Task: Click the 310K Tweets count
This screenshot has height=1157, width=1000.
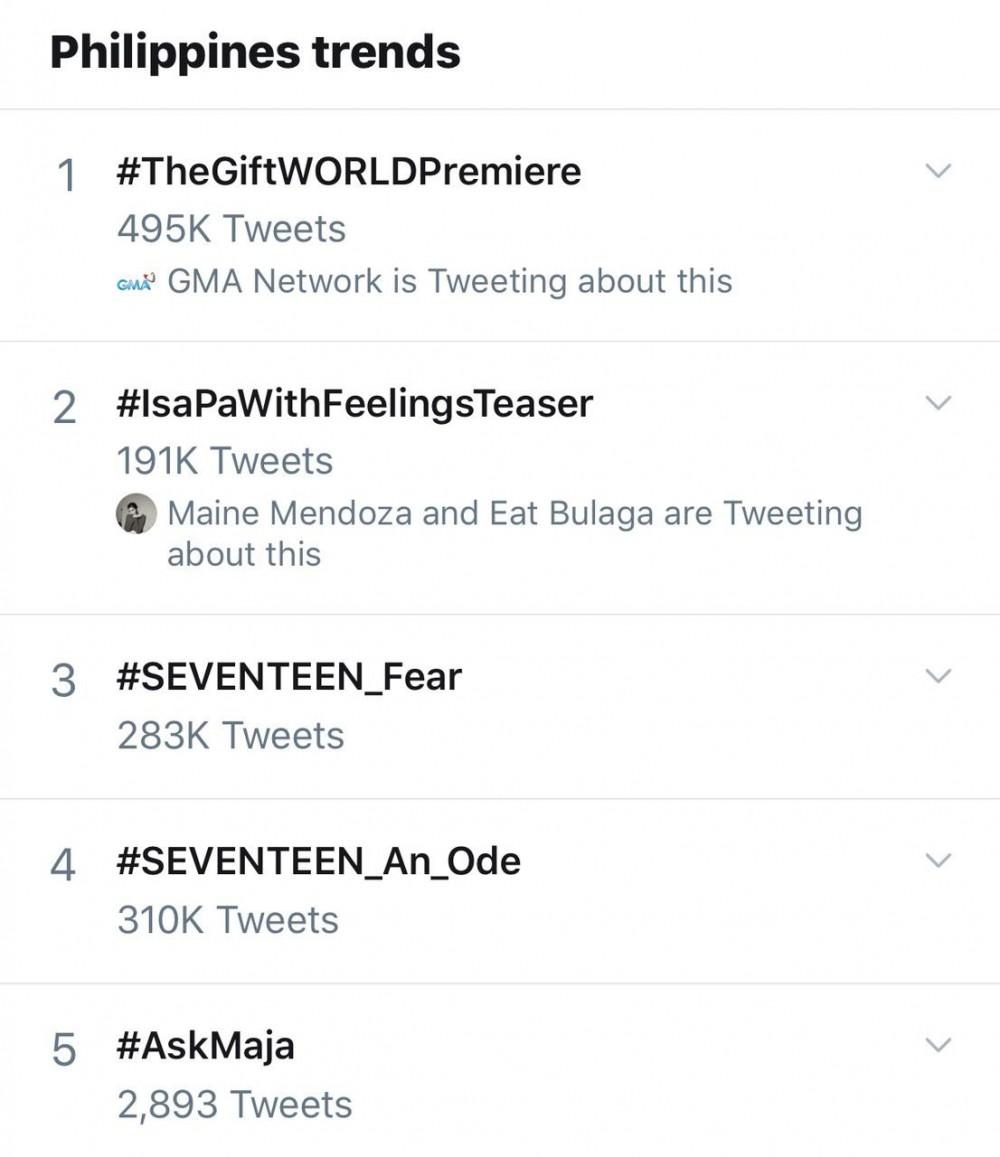Action: pos(227,920)
